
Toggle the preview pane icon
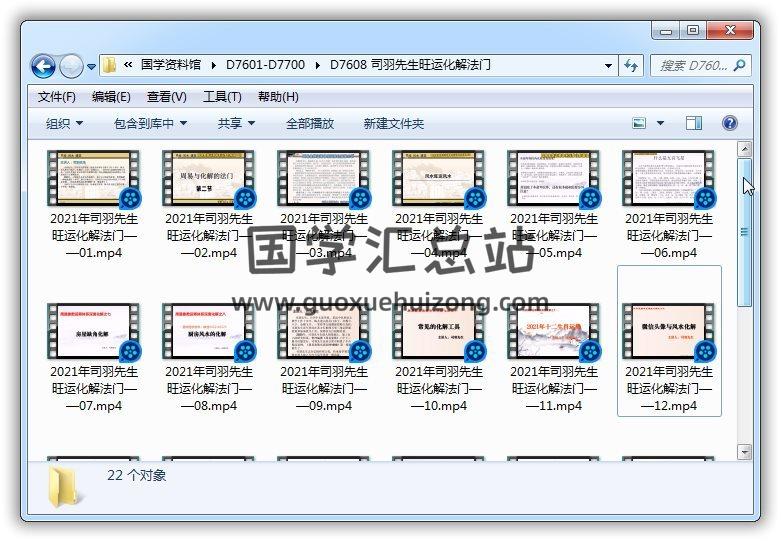(694, 123)
